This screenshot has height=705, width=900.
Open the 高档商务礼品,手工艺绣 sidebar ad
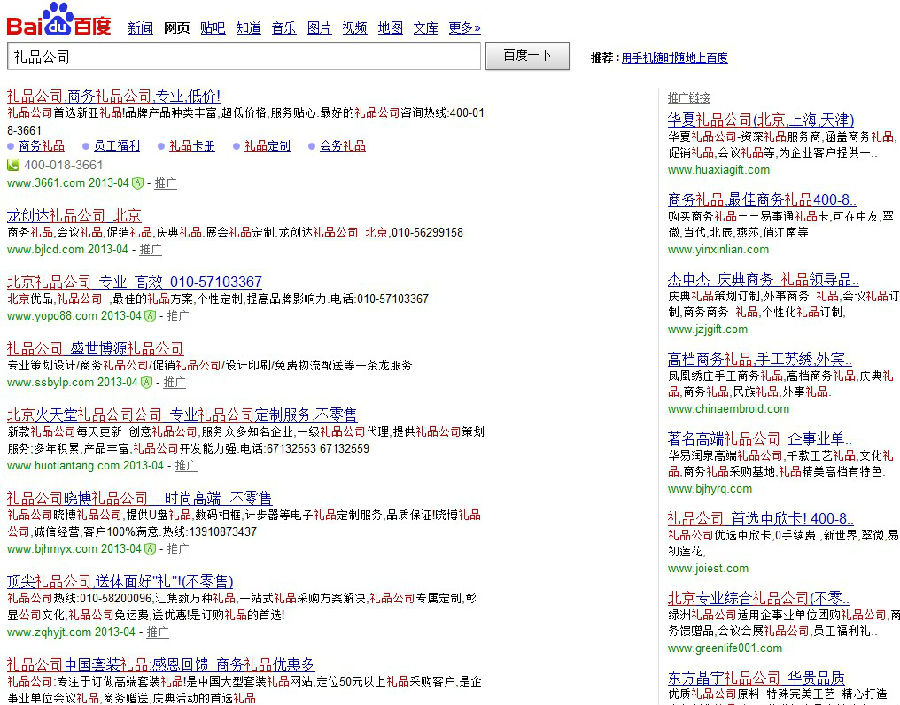click(x=760, y=359)
